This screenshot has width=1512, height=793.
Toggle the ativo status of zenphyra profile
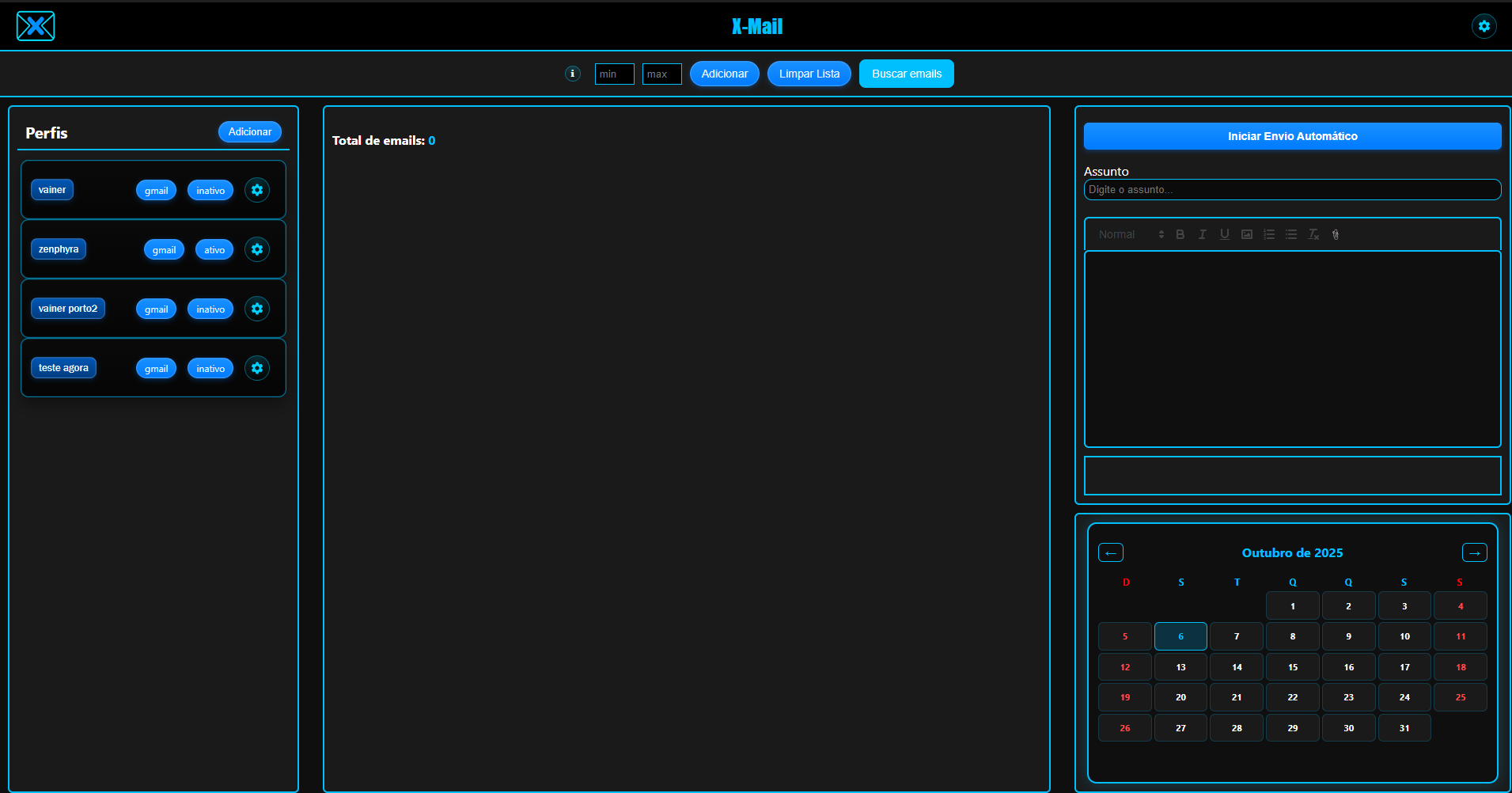click(x=214, y=250)
